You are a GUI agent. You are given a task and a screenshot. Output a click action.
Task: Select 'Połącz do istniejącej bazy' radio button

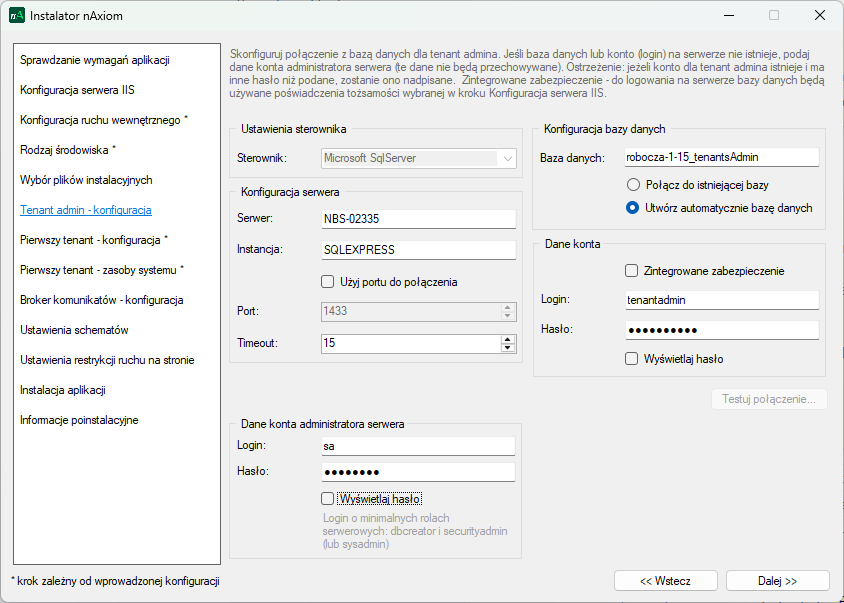632,185
